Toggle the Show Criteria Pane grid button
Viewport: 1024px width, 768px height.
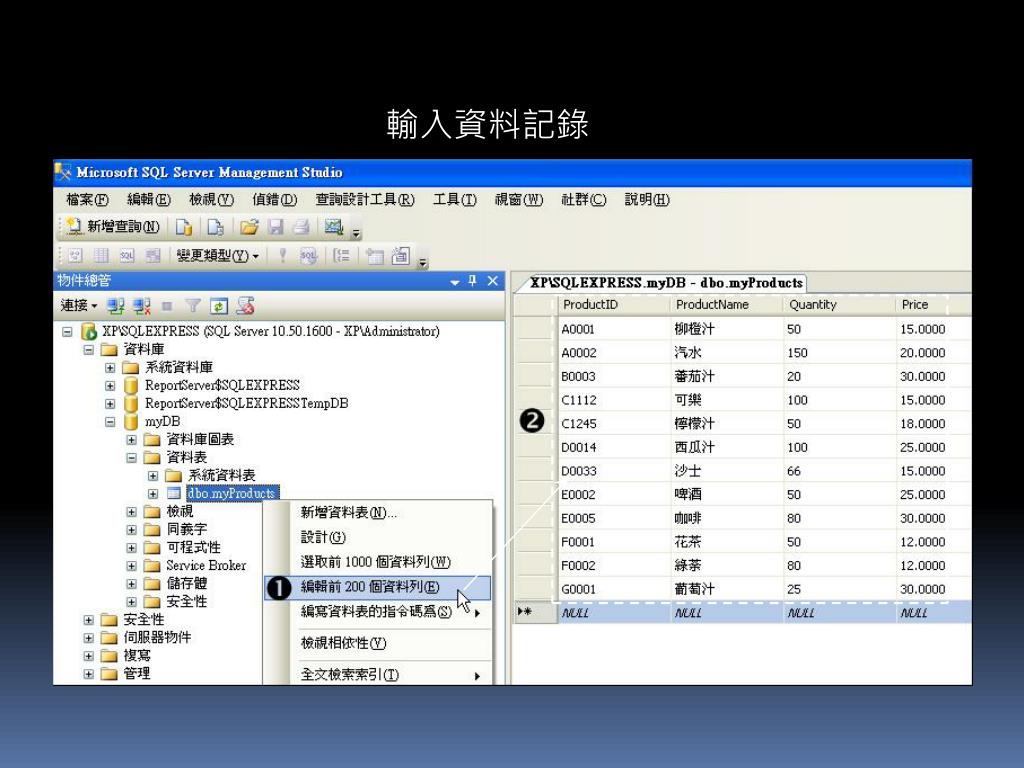(101, 255)
